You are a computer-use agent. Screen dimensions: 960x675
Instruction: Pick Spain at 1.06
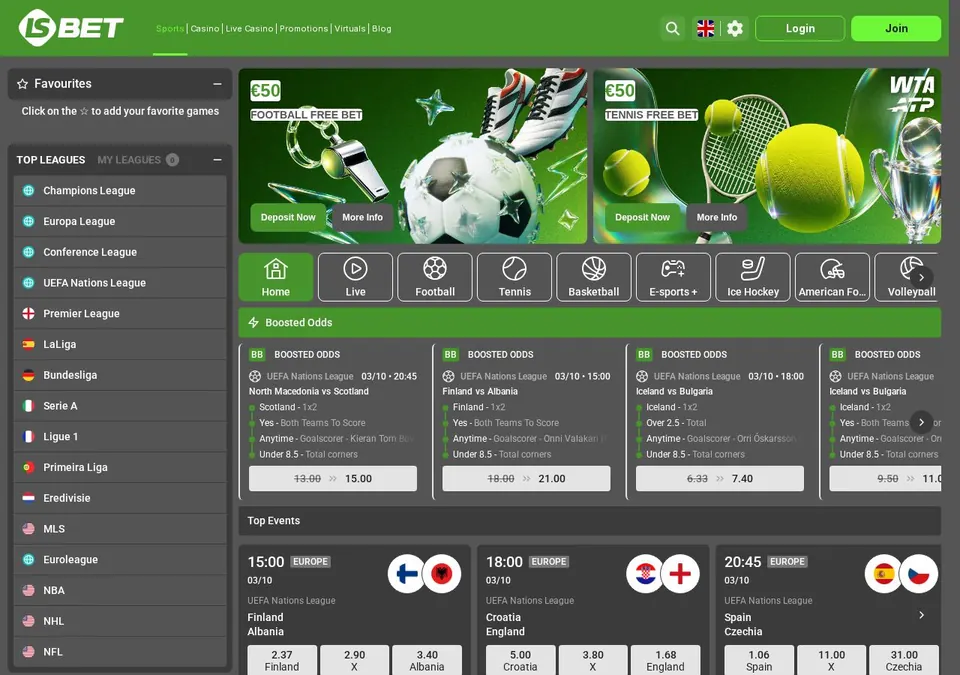tap(759, 660)
